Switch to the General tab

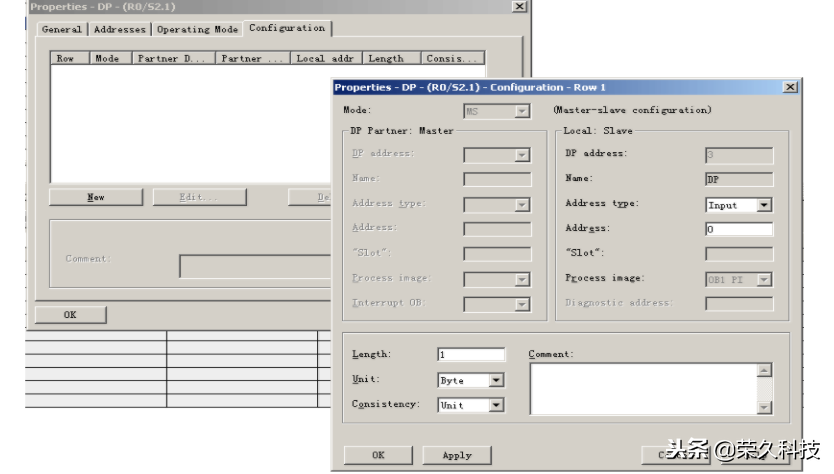[62, 30]
